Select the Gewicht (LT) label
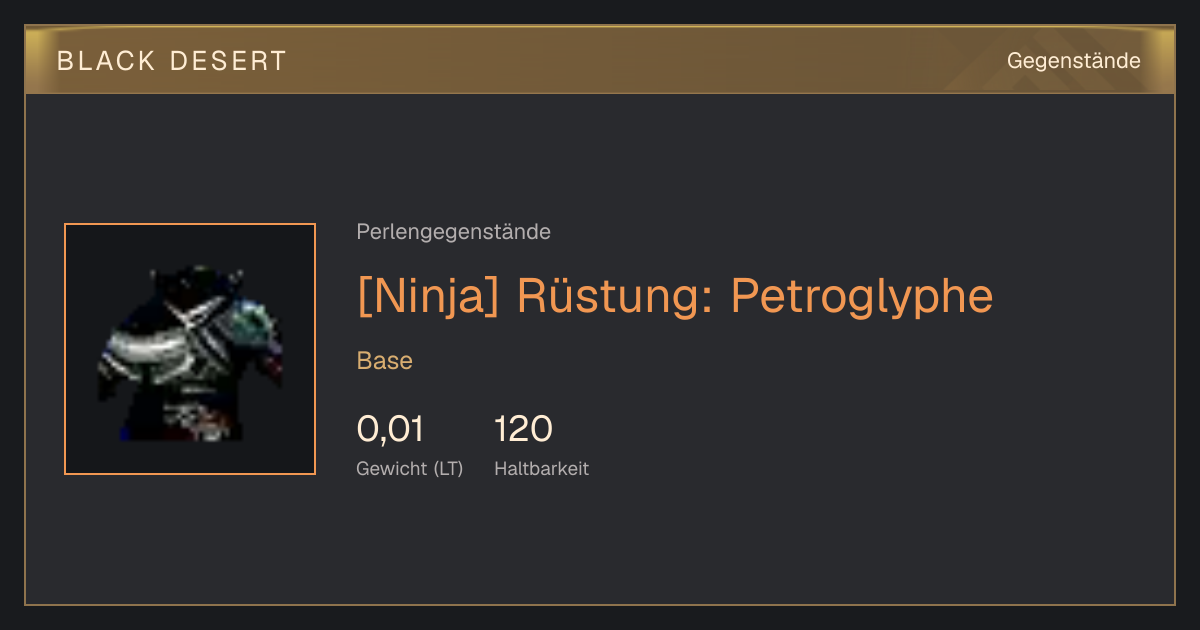 (410, 468)
